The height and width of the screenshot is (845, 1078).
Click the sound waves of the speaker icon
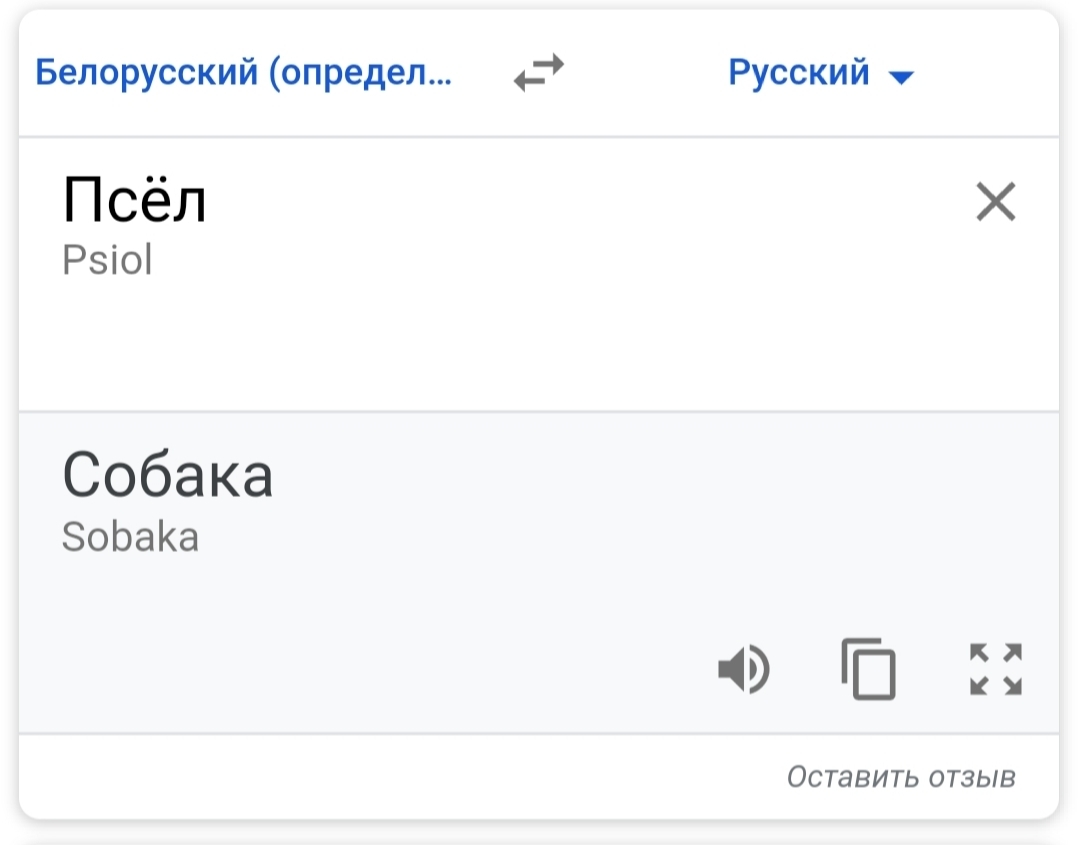coord(758,669)
